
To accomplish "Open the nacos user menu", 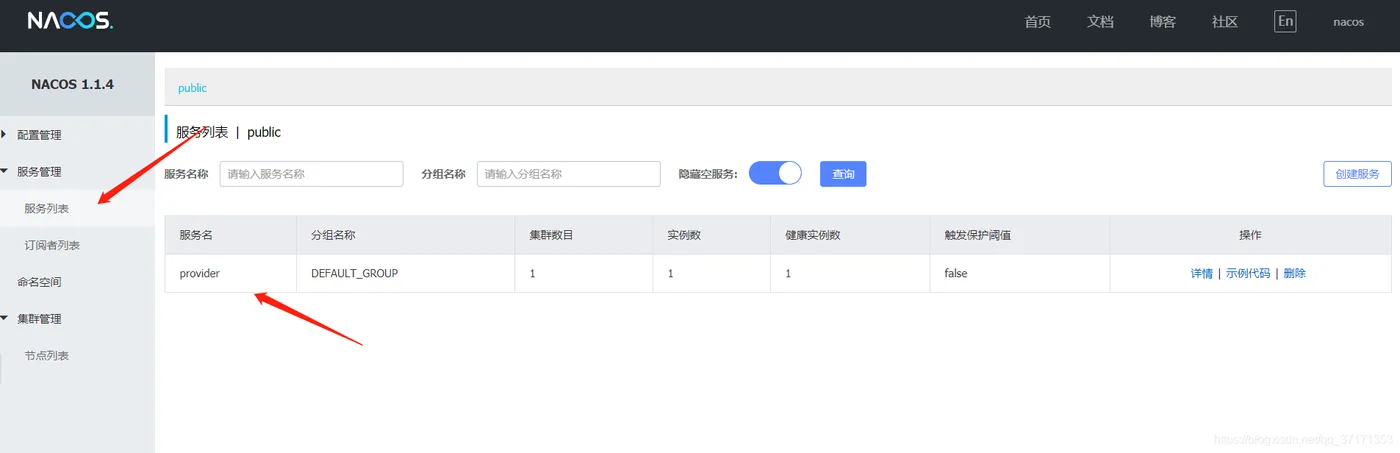I will pyautogui.click(x=1348, y=22).
